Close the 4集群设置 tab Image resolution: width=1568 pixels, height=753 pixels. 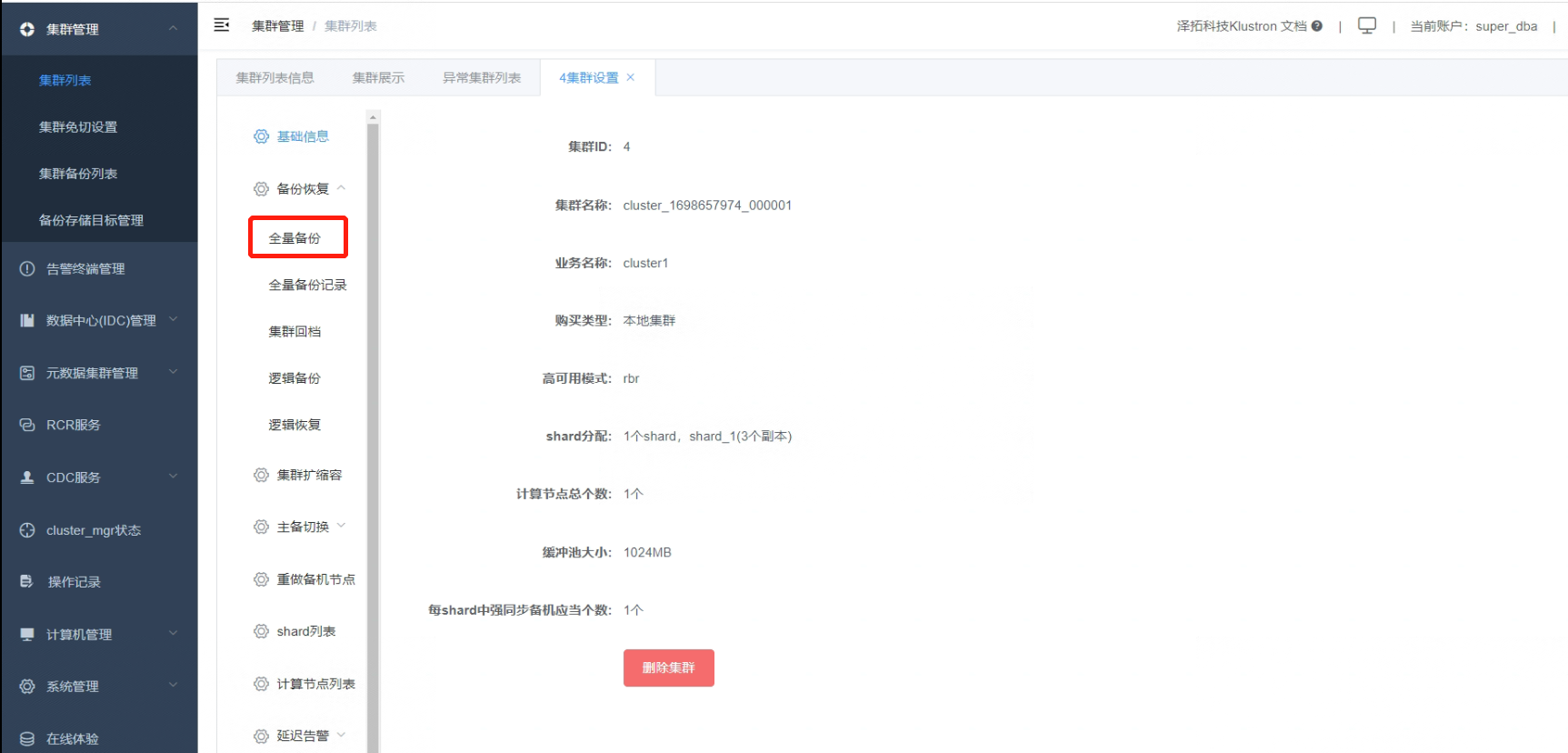[x=631, y=77]
